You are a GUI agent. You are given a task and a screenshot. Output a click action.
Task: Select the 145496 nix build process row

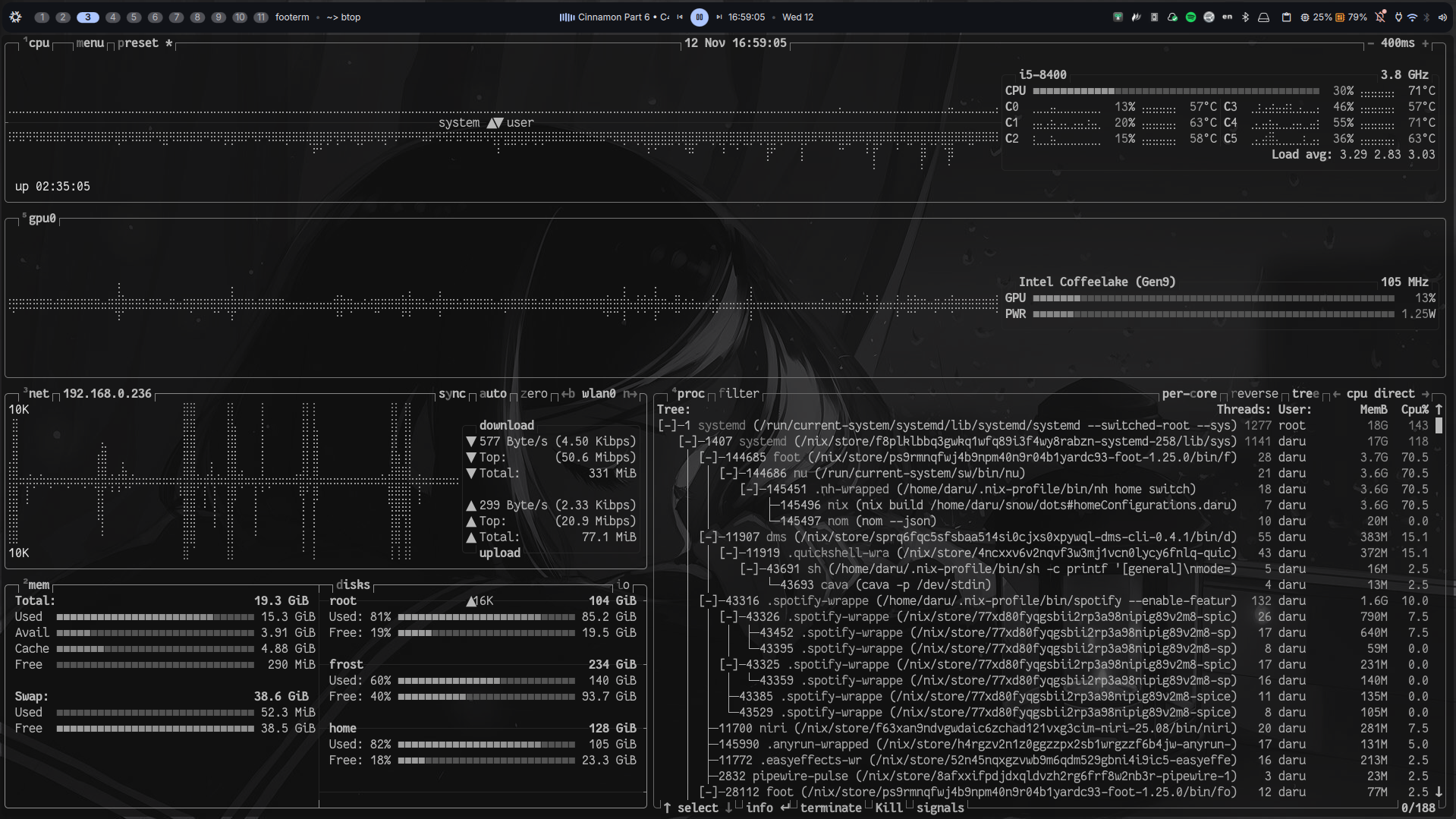(1042, 505)
